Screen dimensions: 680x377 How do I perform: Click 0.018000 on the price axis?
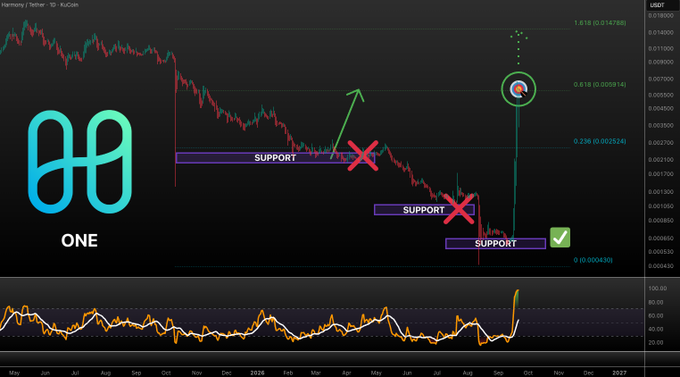pos(661,16)
